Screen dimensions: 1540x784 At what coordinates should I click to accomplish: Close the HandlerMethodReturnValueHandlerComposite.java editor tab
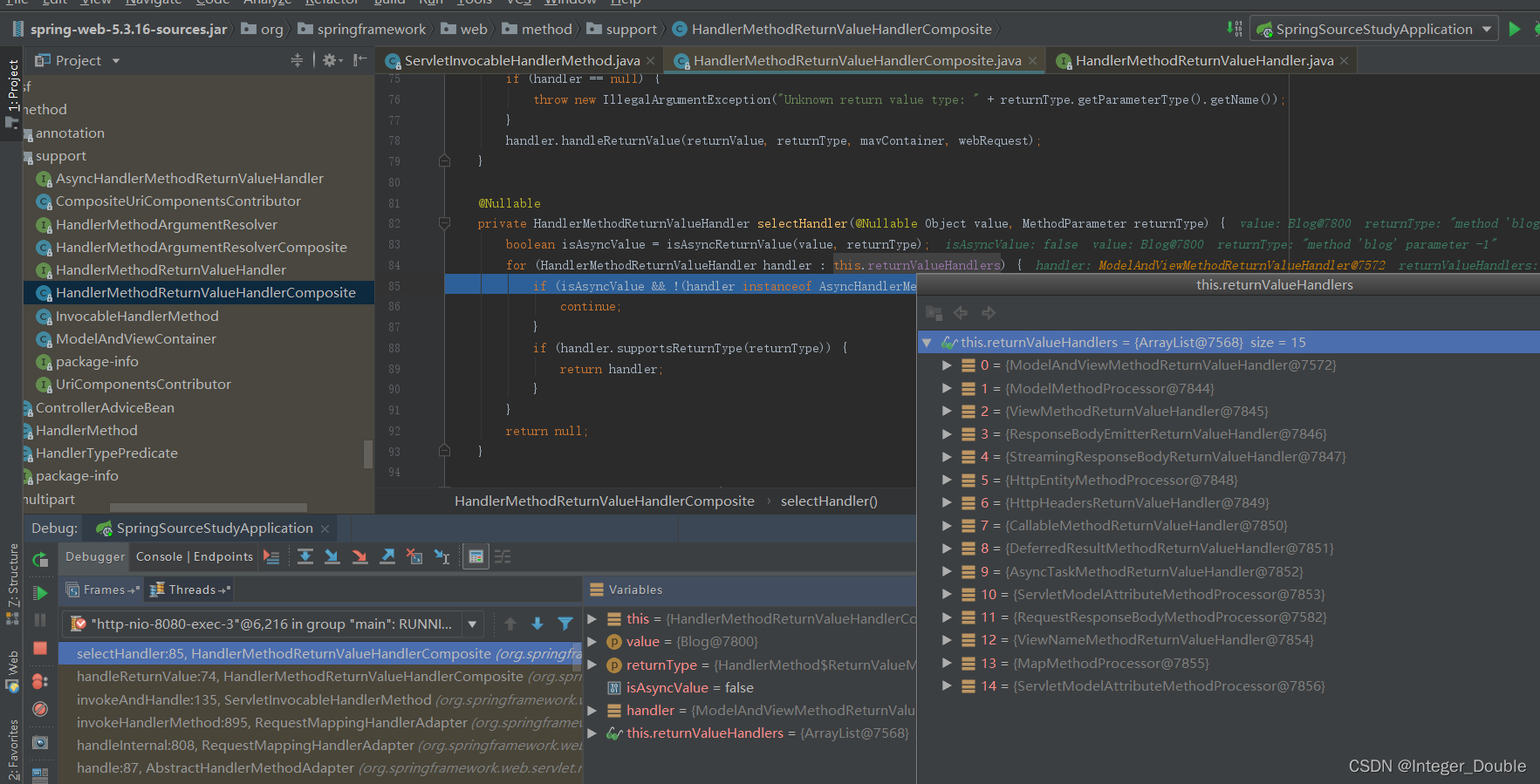click(1032, 60)
